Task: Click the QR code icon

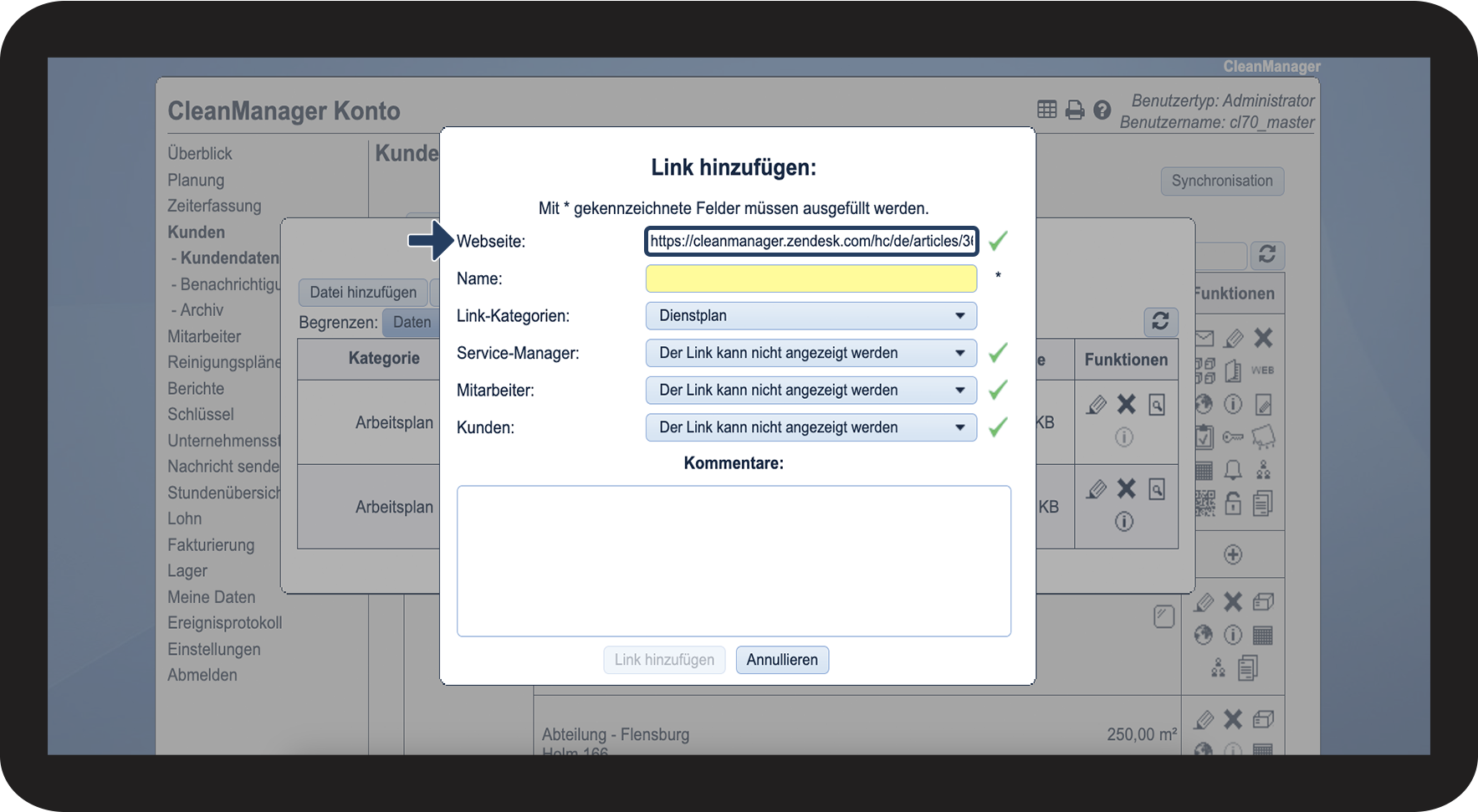Action: pyautogui.click(x=1204, y=503)
